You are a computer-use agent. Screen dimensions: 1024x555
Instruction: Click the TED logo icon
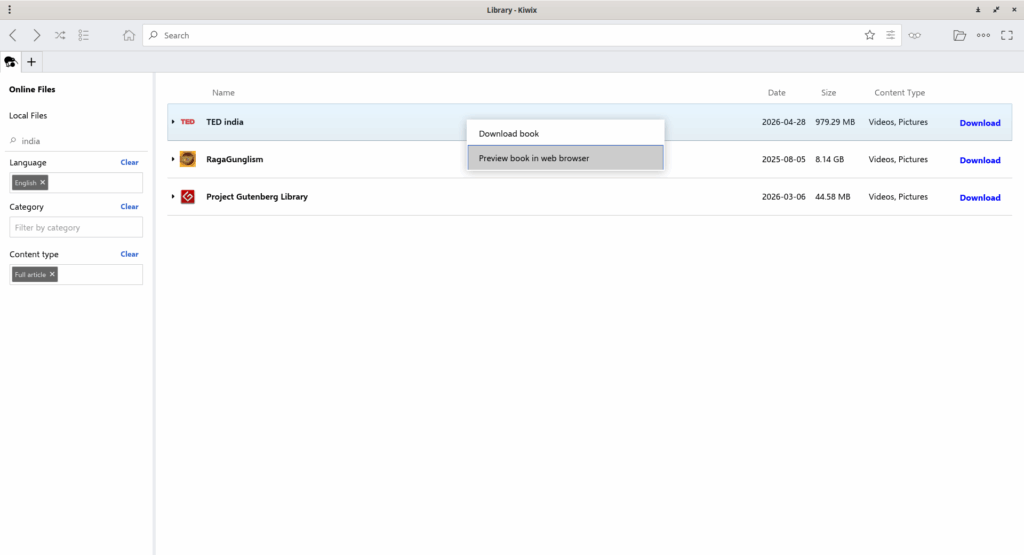(x=187, y=122)
